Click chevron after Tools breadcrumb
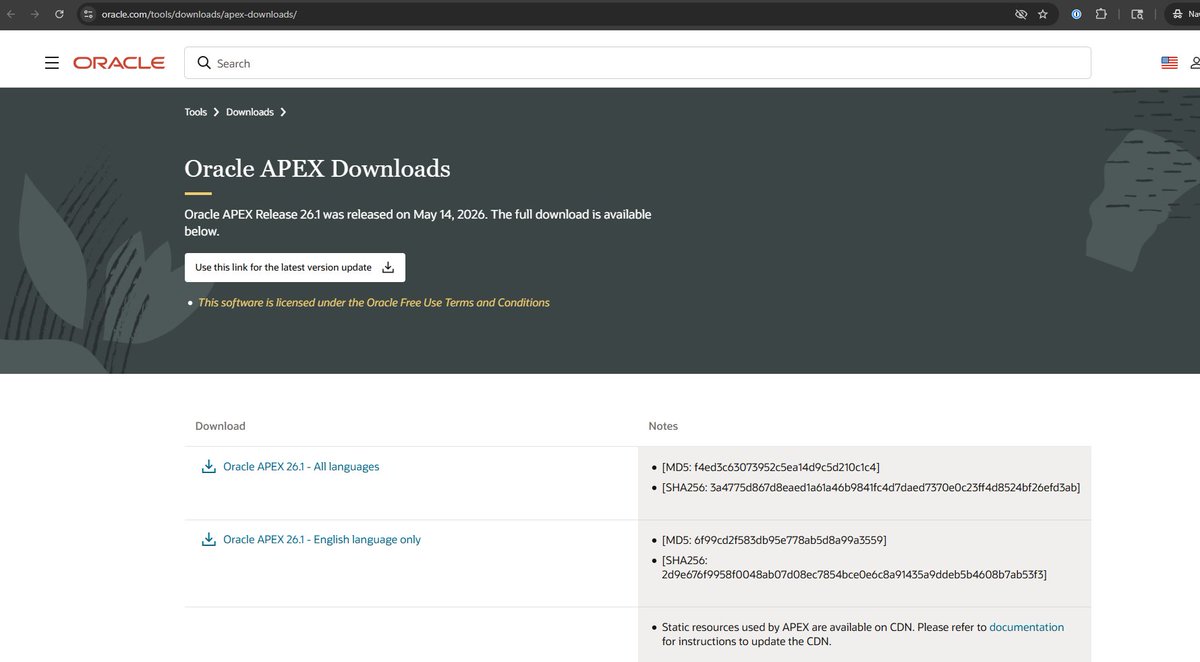This screenshot has width=1200, height=662. click(216, 112)
